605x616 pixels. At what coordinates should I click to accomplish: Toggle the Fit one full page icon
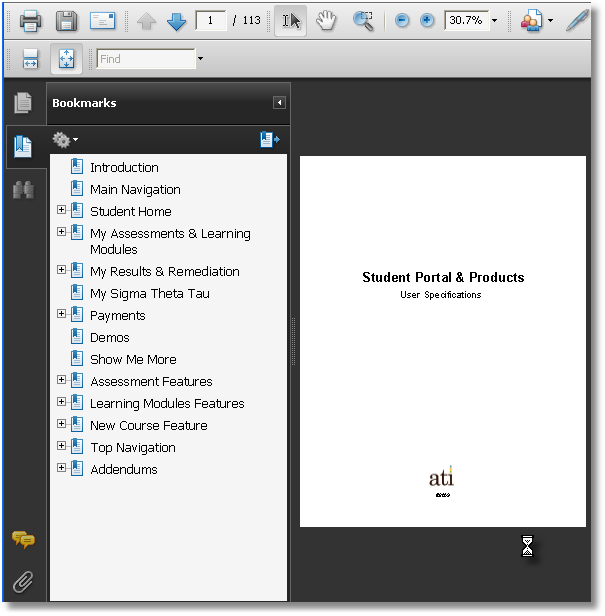tap(66, 59)
